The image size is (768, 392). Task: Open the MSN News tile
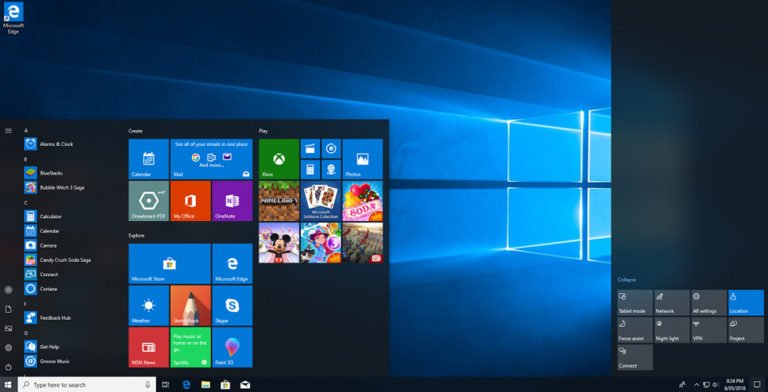pos(148,347)
